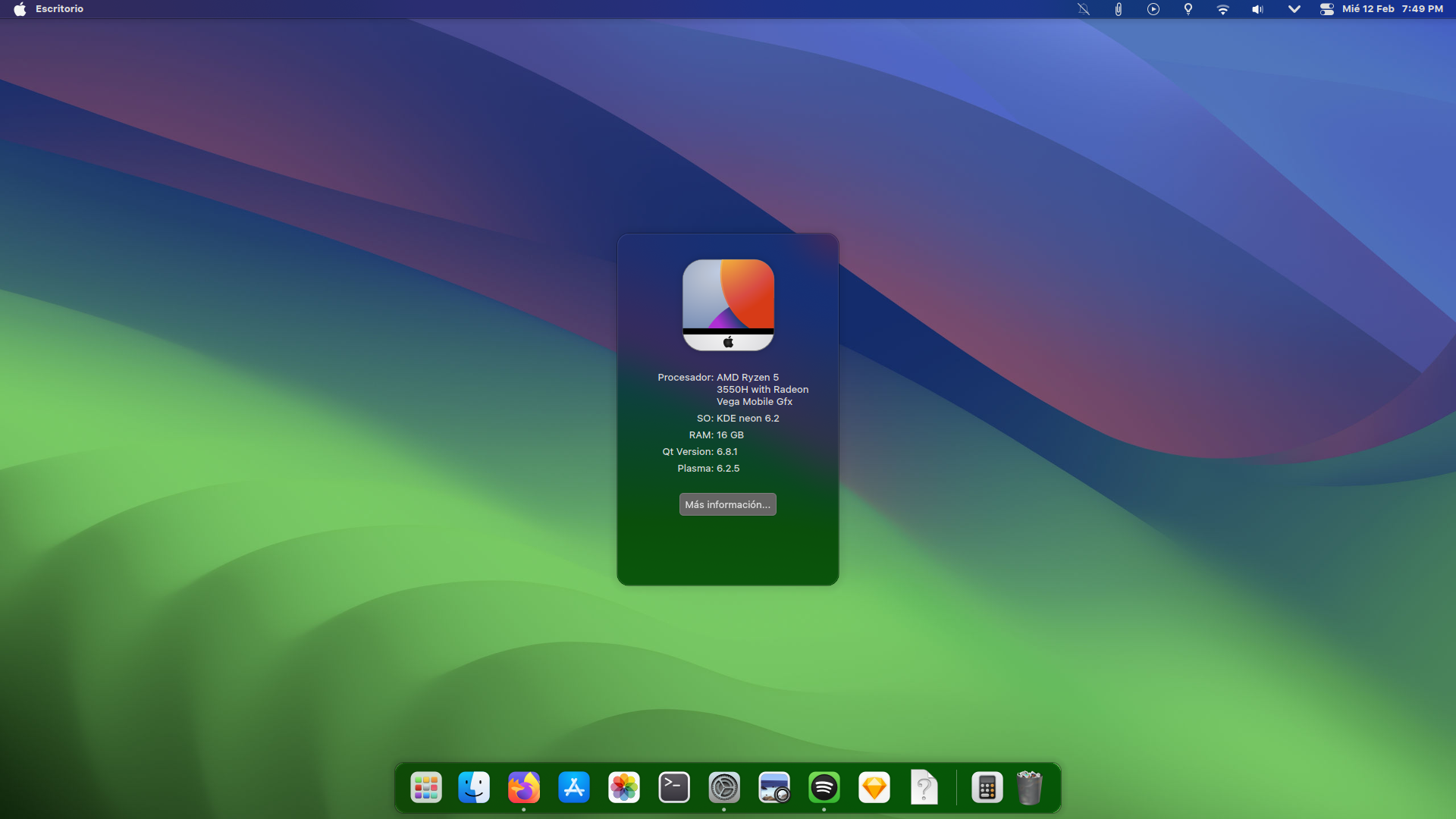The height and width of the screenshot is (819, 1456).
Task: Open System Settings gear in dock
Action: pos(724,788)
